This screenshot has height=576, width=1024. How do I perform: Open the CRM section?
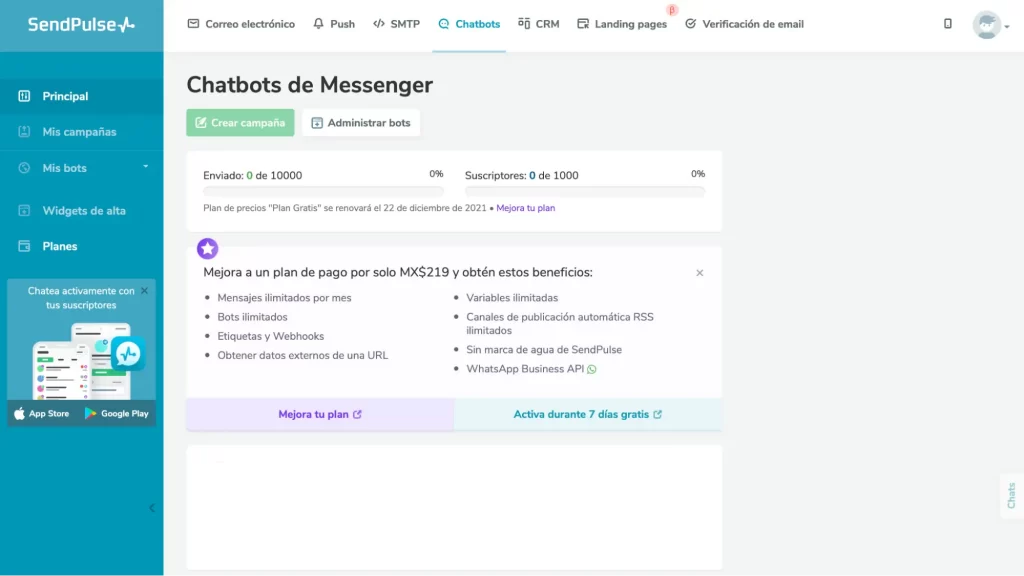click(539, 24)
